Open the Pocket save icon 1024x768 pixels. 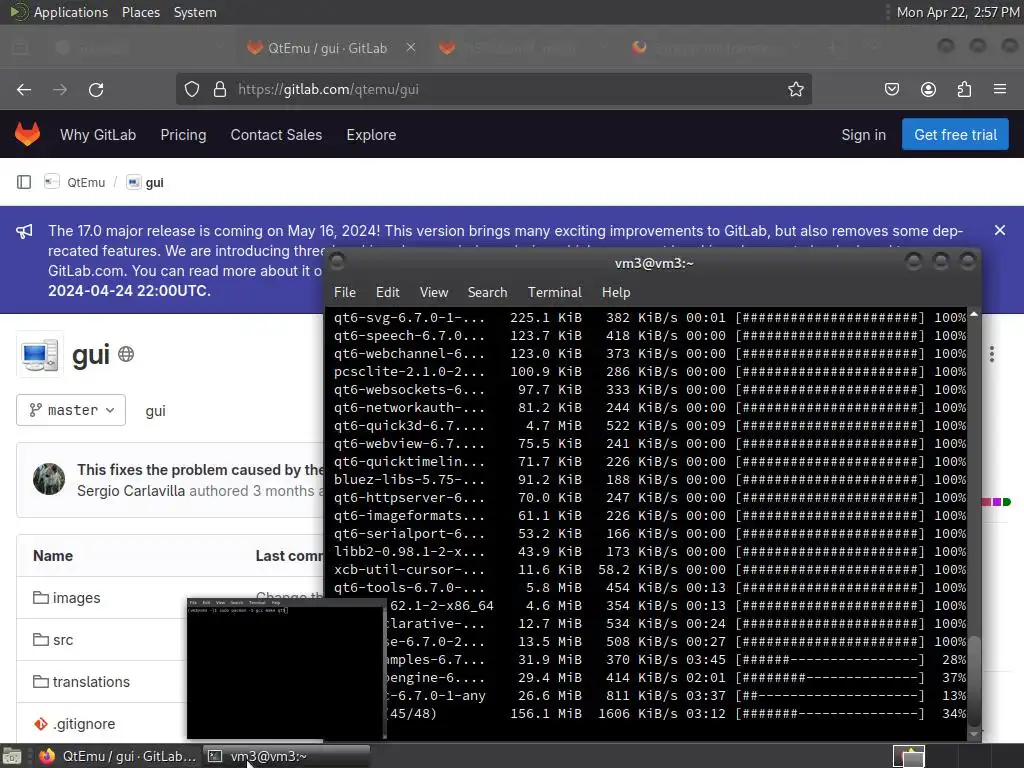point(891,89)
